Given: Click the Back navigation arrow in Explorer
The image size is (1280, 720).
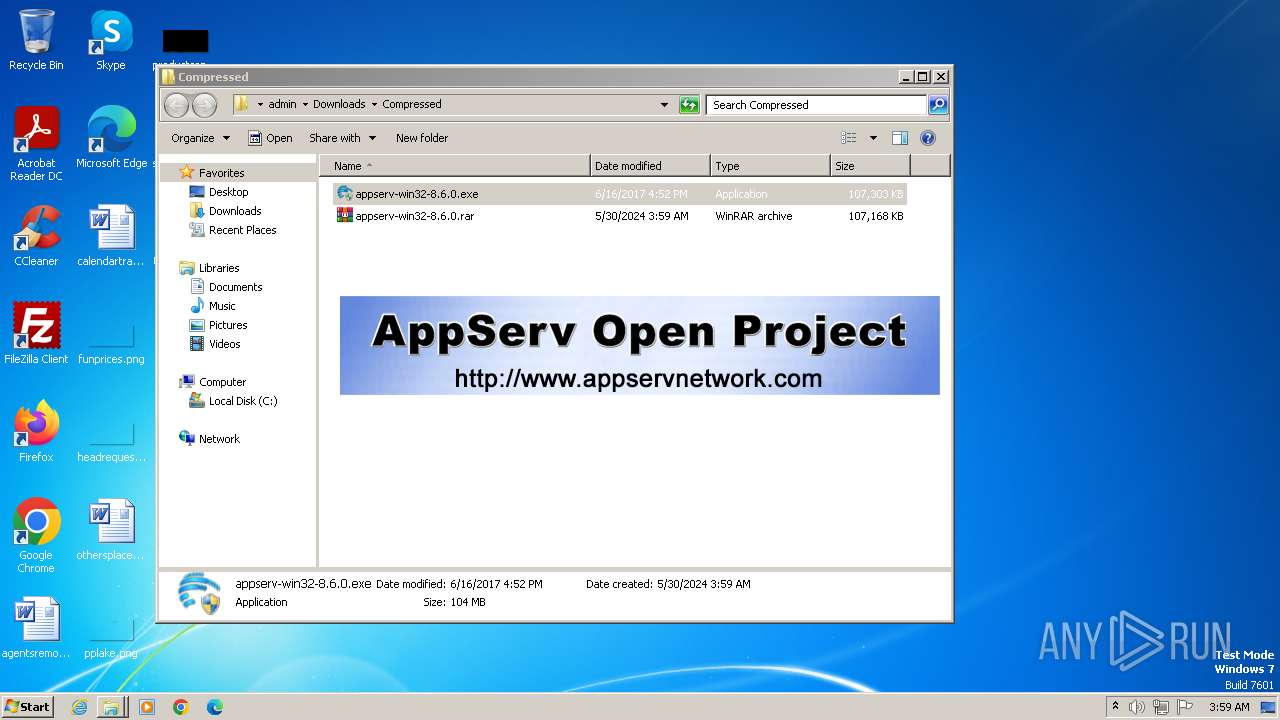Looking at the screenshot, I should click(x=176, y=104).
